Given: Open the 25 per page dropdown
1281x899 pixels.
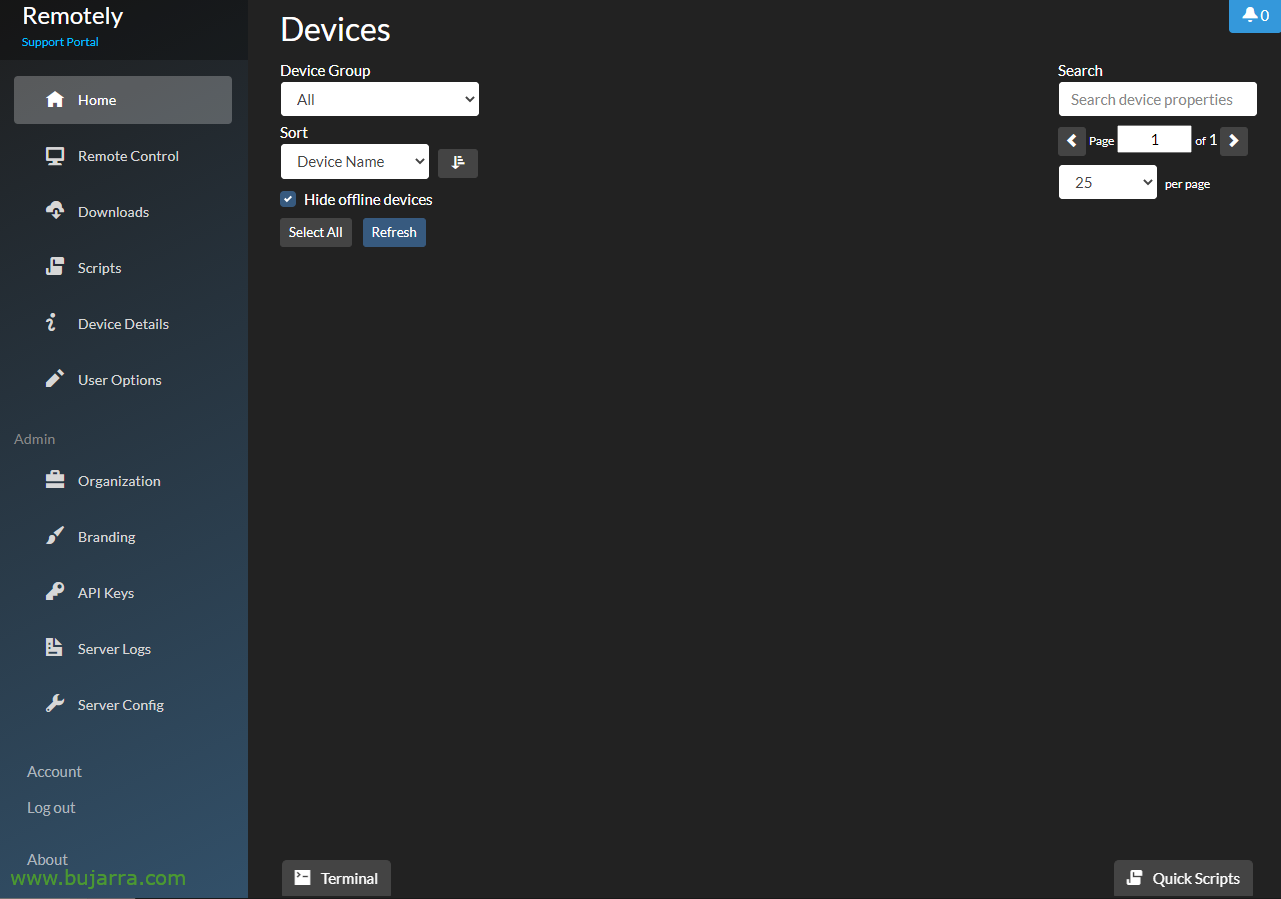Looking at the screenshot, I should (x=1107, y=181).
